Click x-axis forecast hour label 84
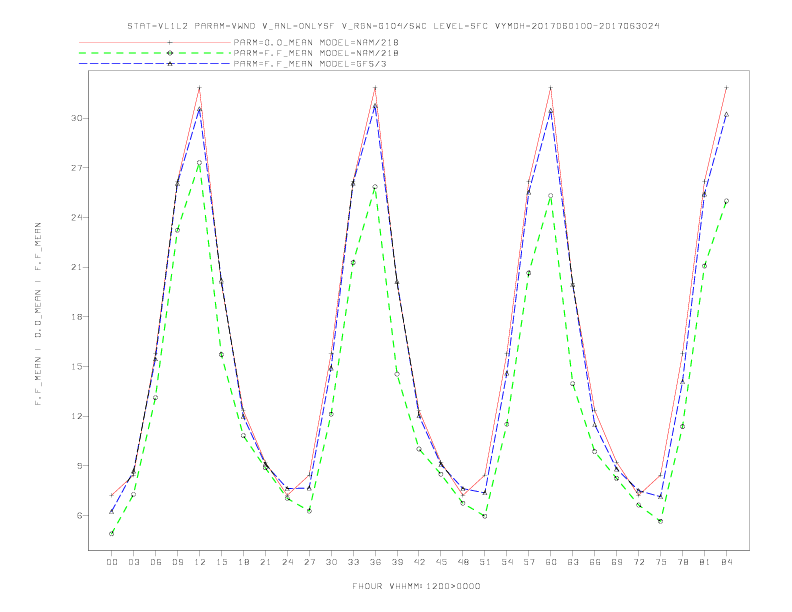Screen dimensions: 792x612 click(726, 562)
